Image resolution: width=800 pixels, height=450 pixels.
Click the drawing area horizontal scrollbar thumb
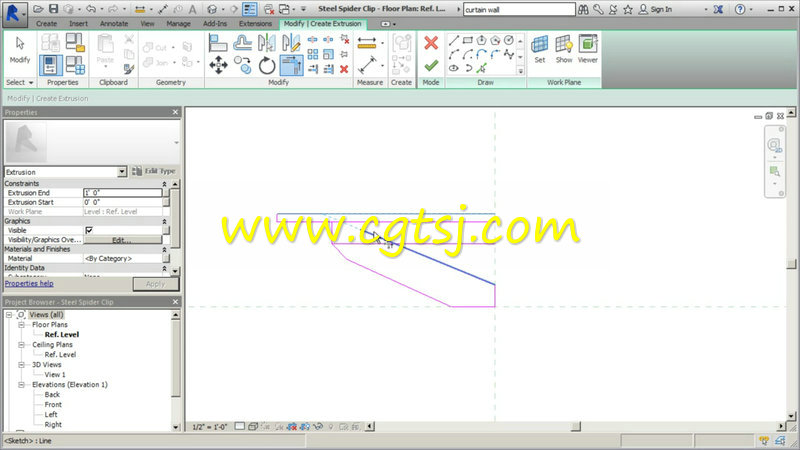coord(576,427)
